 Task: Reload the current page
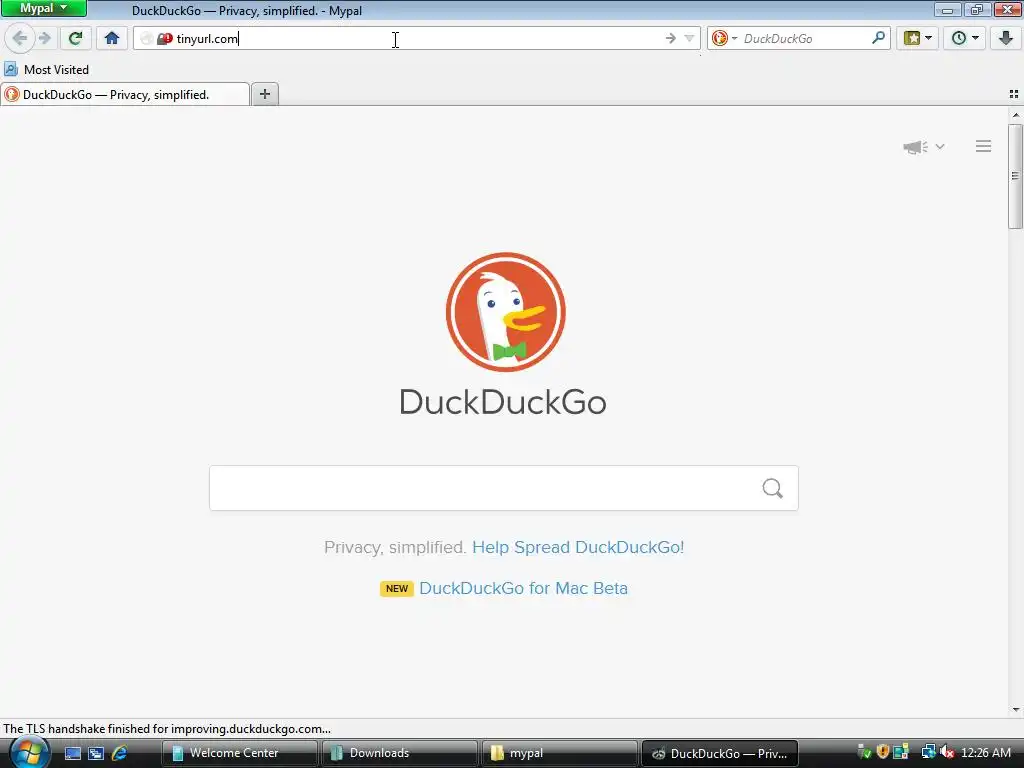click(x=75, y=38)
